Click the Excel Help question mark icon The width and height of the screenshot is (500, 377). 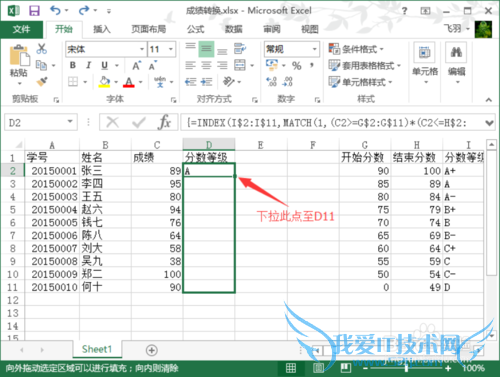(x=404, y=11)
